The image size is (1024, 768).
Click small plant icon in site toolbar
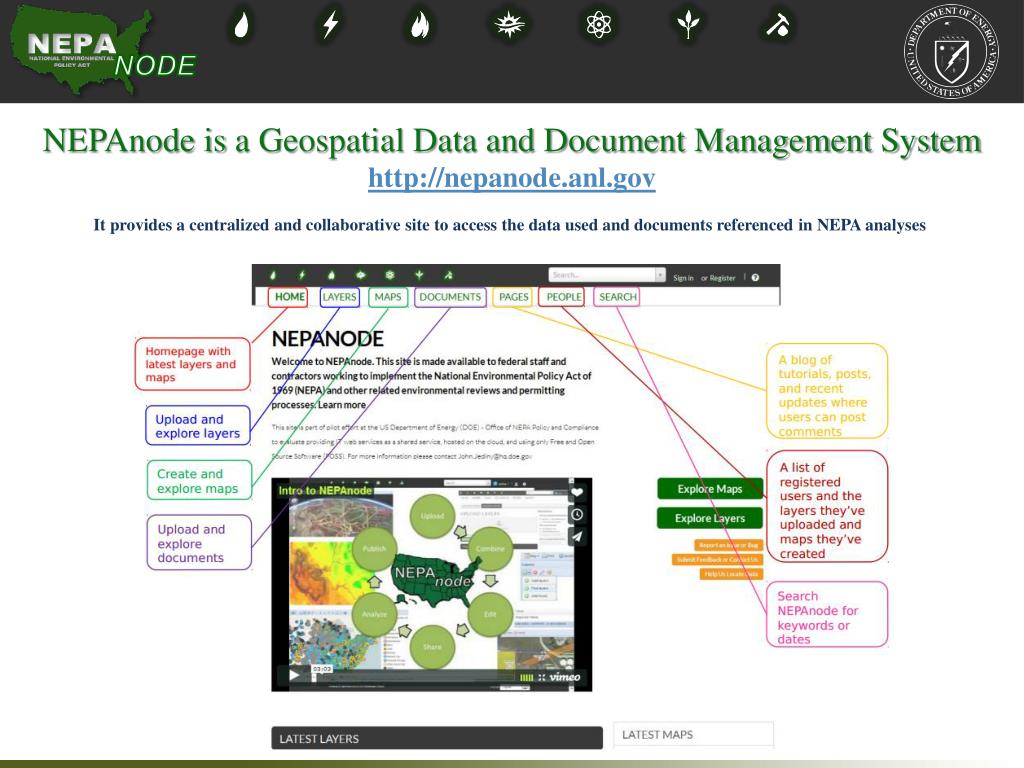point(419,276)
